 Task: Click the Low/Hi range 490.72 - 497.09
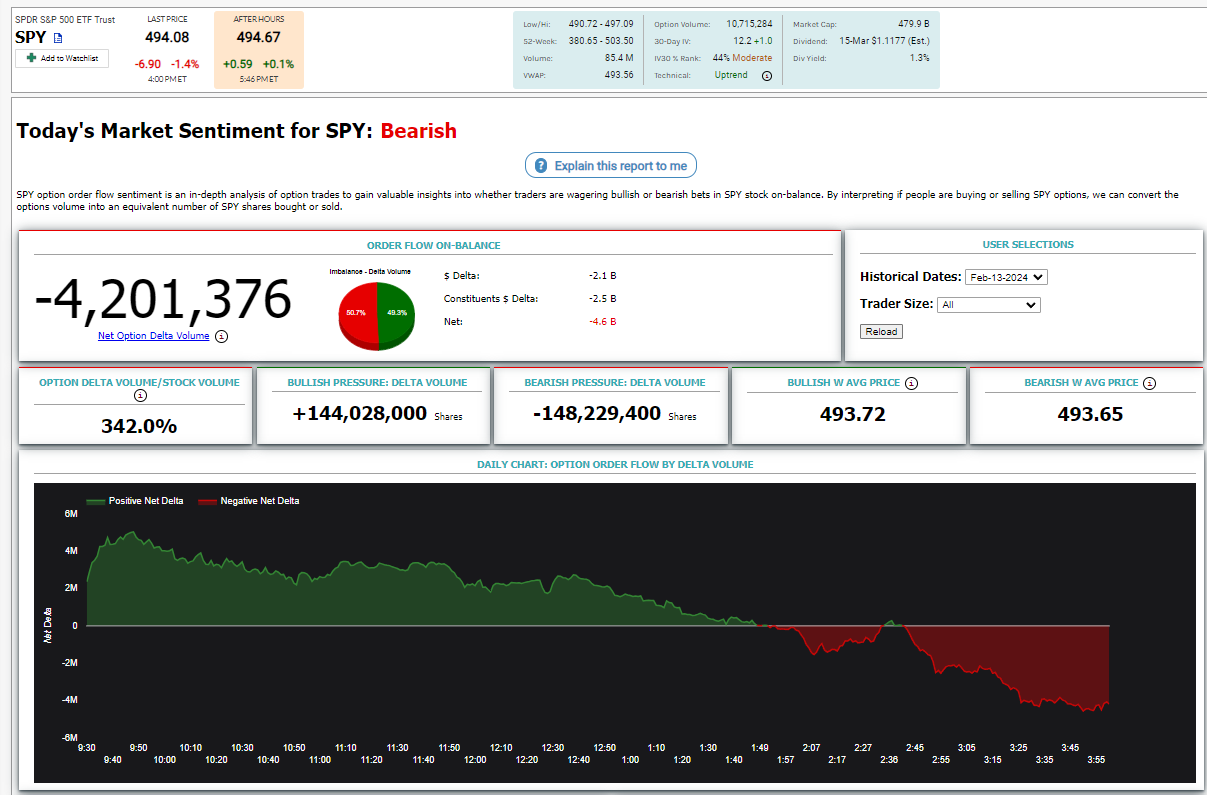pos(601,23)
